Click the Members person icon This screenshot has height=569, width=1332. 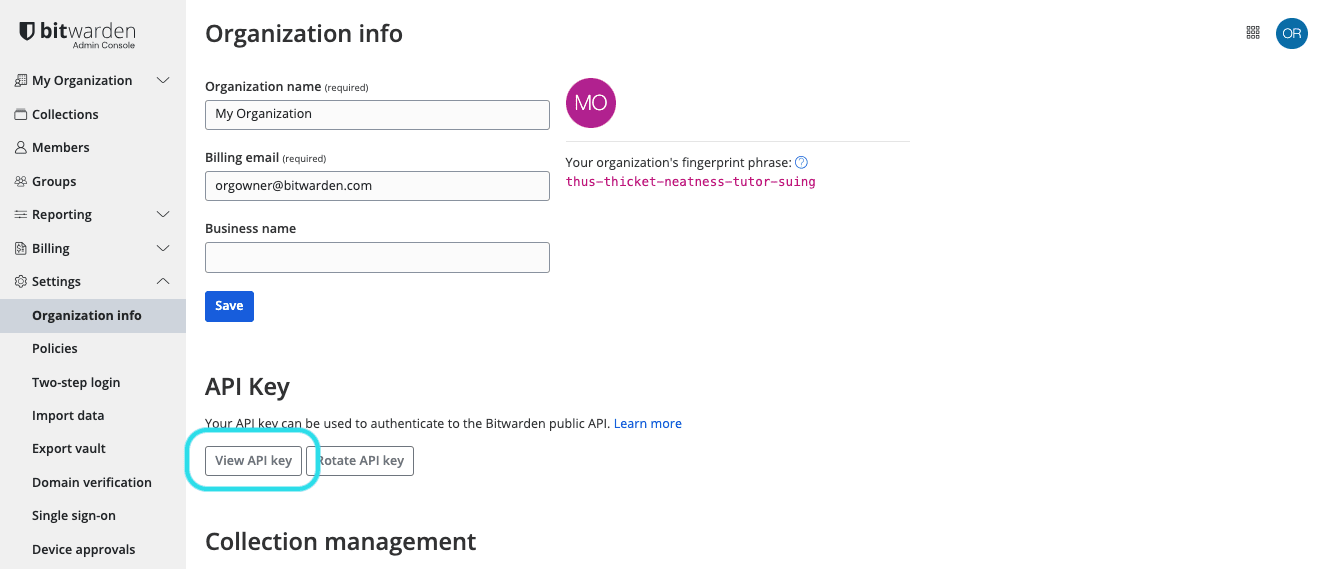coord(20,147)
